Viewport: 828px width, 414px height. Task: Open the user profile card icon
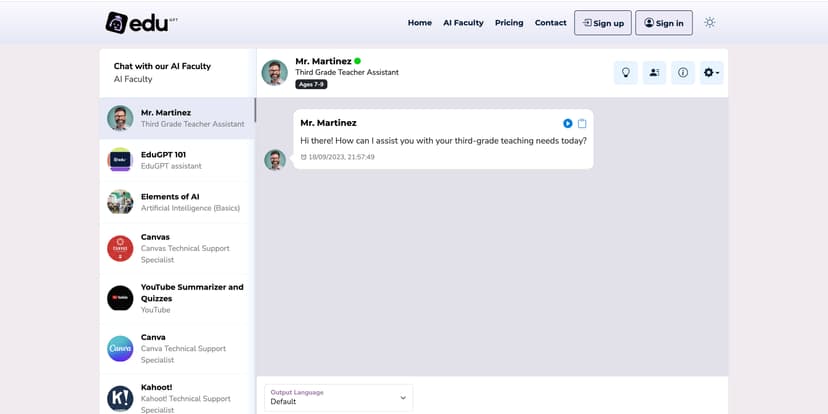(x=654, y=73)
